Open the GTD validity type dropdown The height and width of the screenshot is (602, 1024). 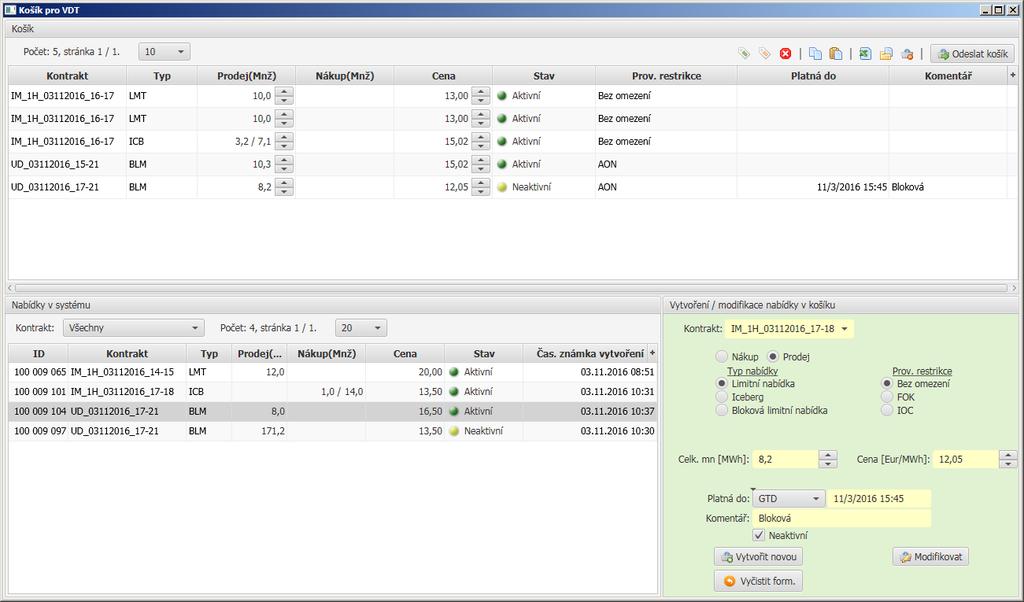coord(788,498)
